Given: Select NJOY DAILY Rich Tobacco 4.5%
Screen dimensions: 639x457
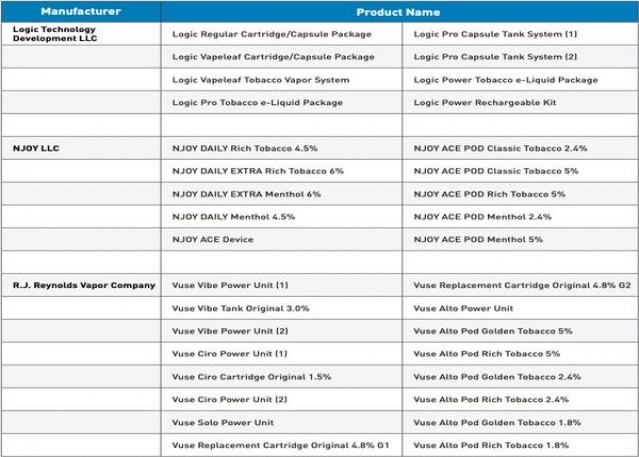Looking at the screenshot, I should [x=244, y=148].
